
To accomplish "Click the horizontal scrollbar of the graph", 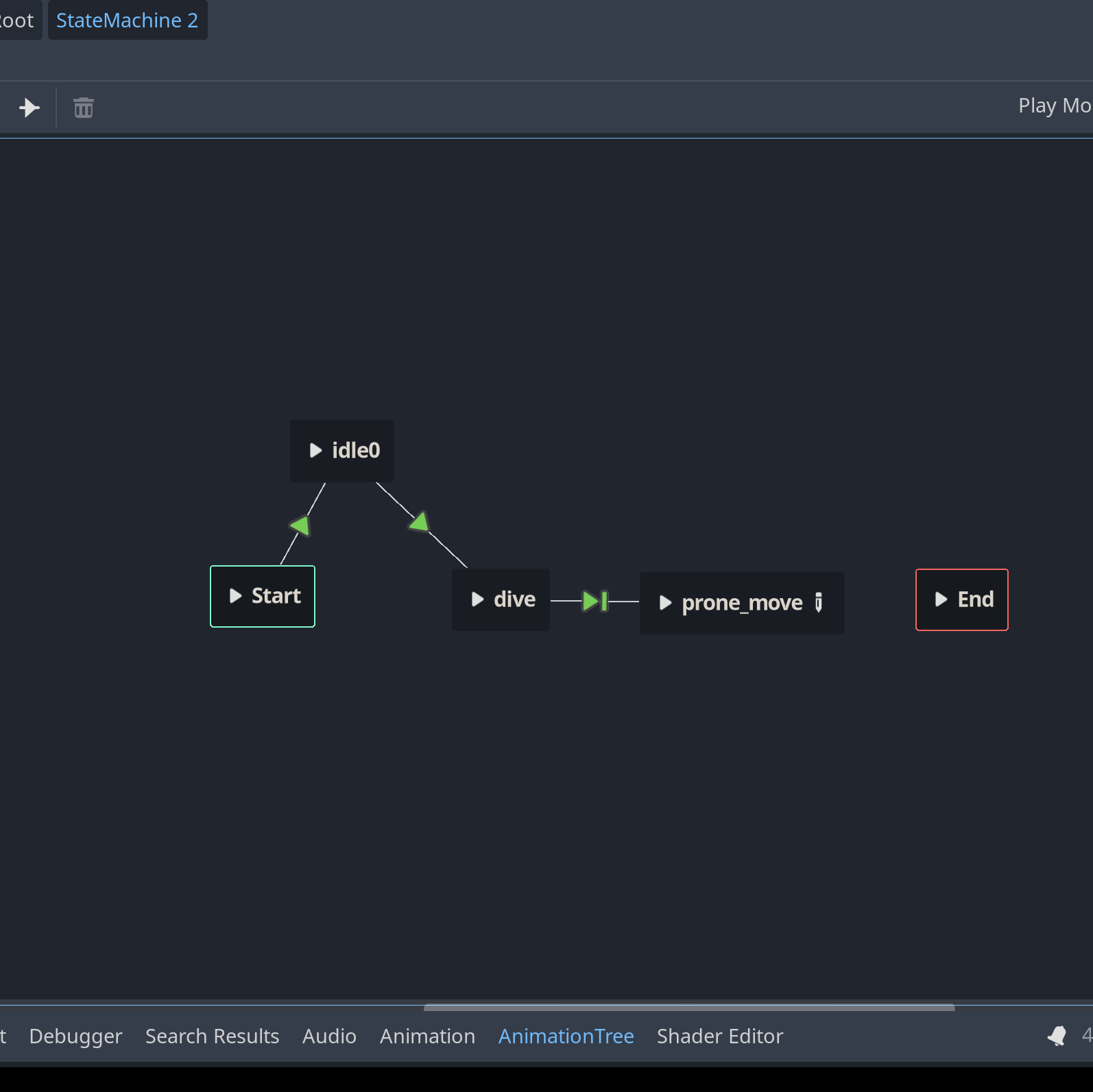I will 688,1008.
